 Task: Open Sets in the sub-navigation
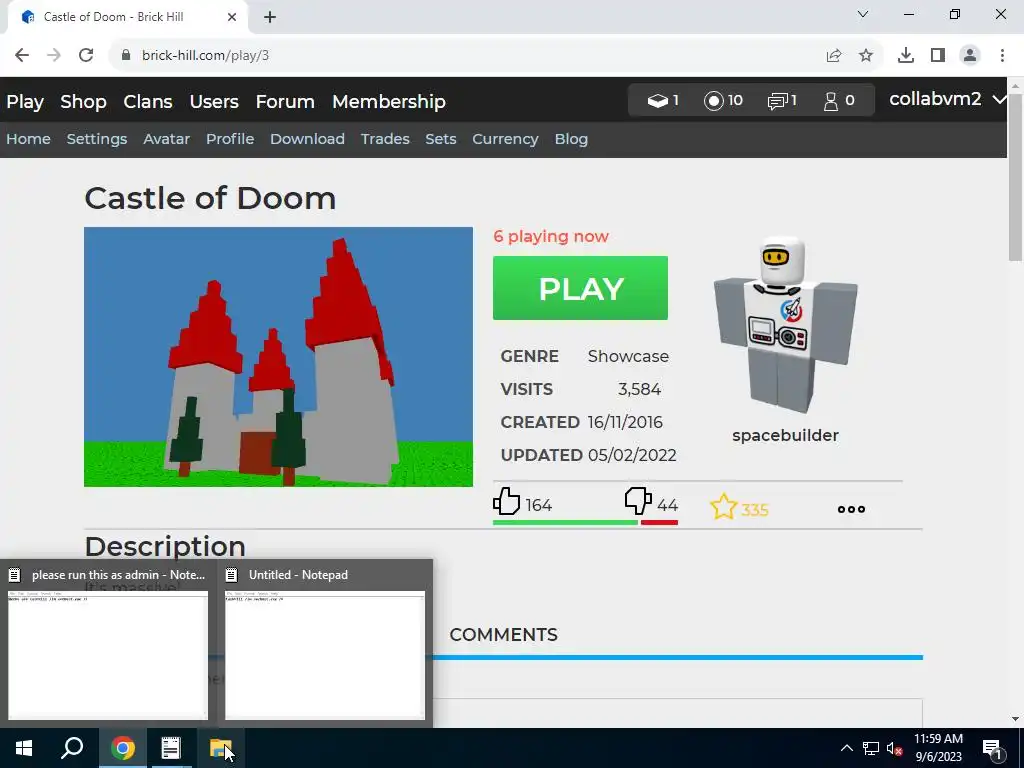click(x=441, y=139)
